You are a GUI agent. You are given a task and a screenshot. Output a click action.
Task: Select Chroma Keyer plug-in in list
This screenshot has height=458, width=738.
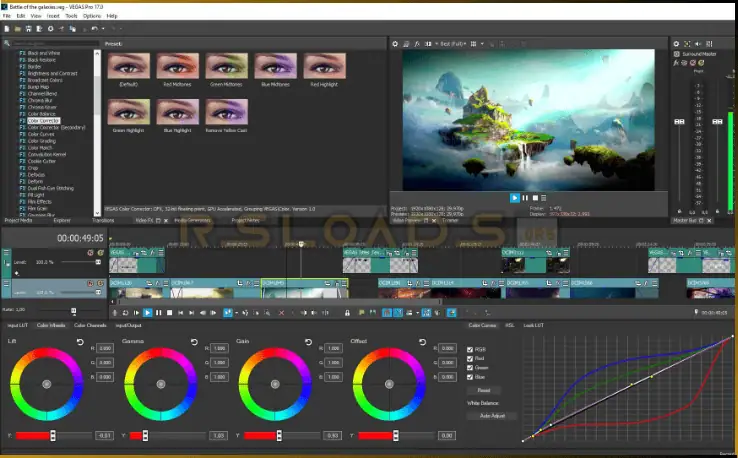(x=42, y=107)
